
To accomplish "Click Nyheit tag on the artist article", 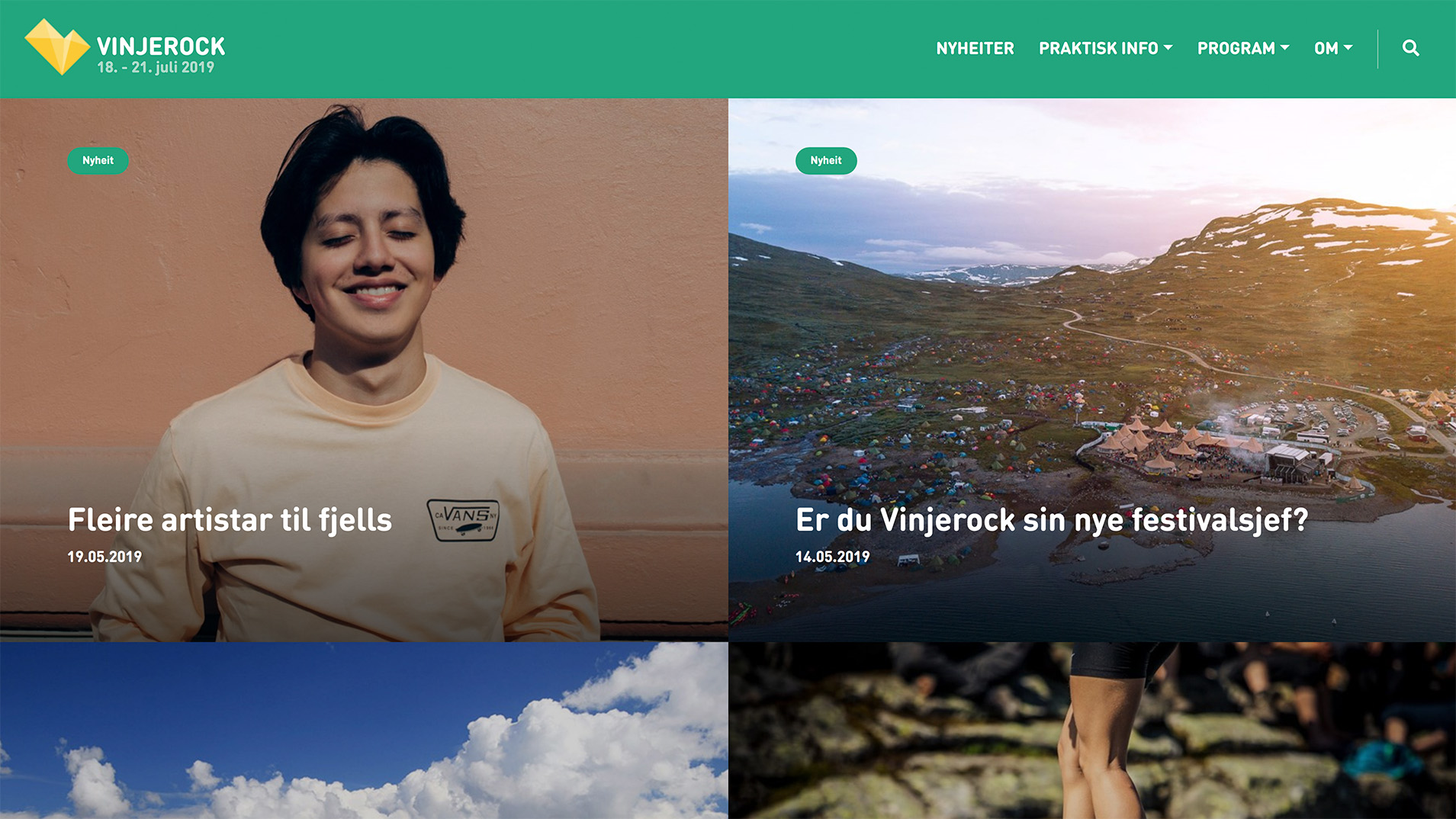I will click(98, 160).
